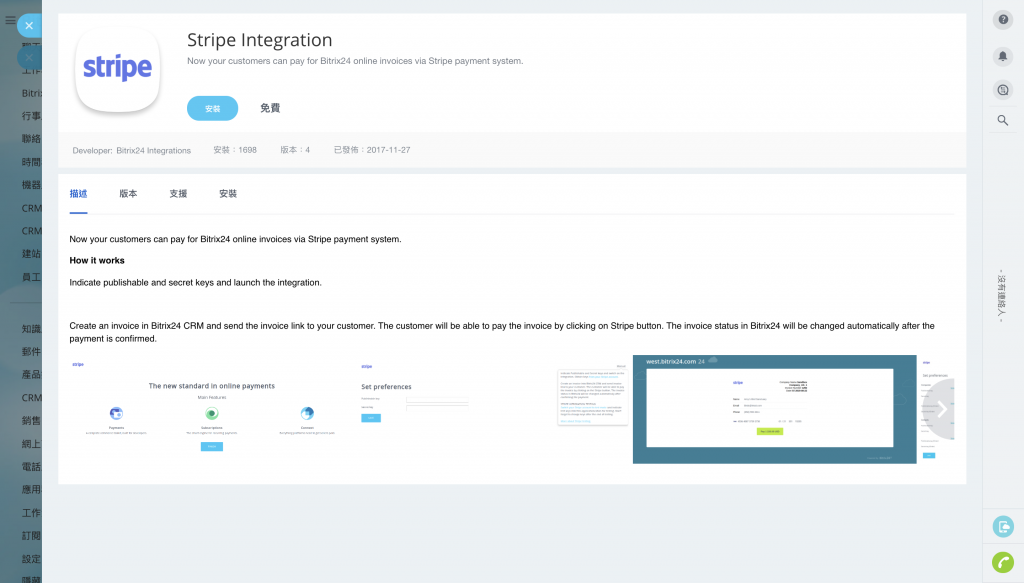Click the 已發佈：2017-11-27 date
Screen dimensions: 1024x583
click(x=372, y=150)
